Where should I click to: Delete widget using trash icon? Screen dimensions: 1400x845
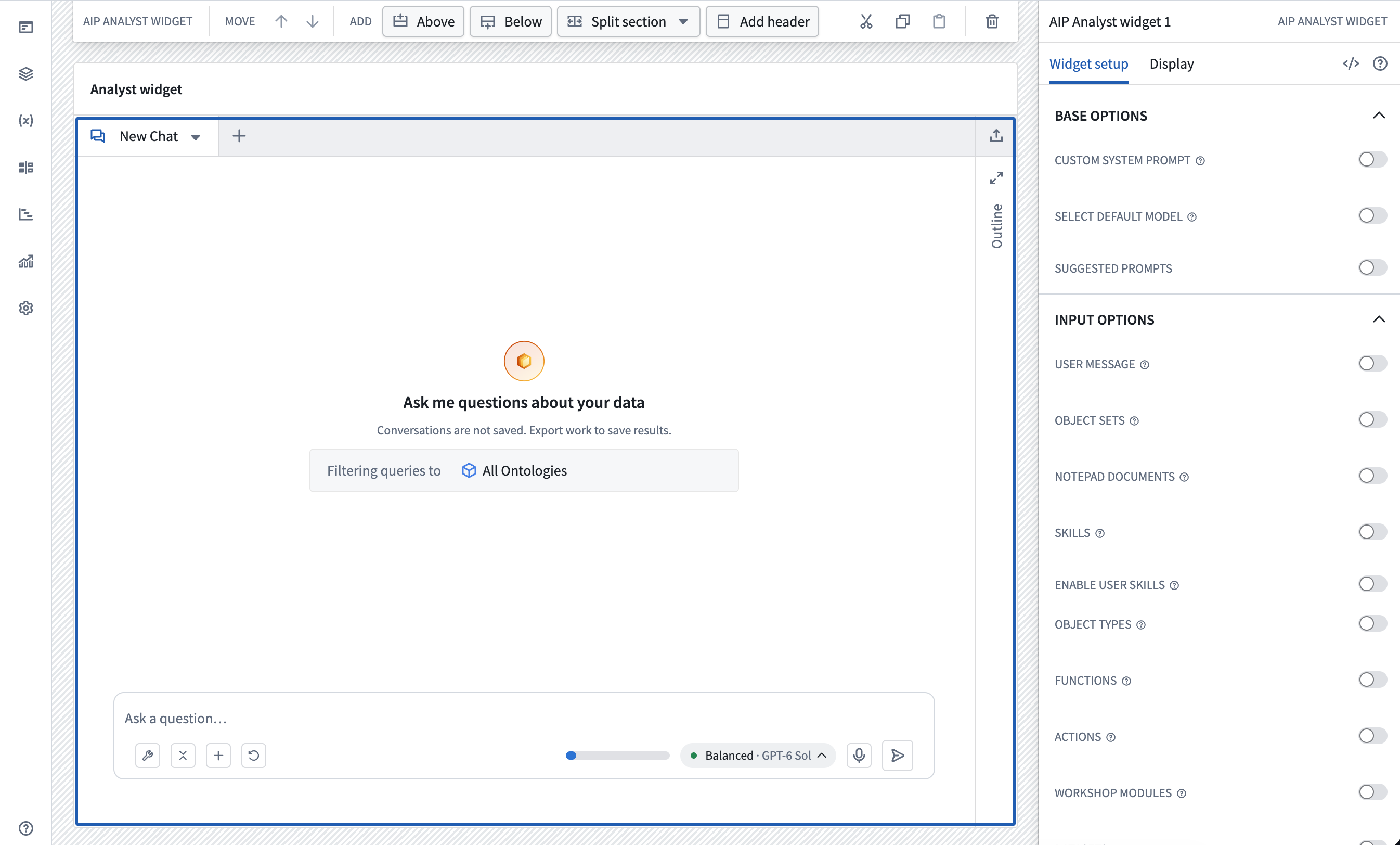coord(992,22)
